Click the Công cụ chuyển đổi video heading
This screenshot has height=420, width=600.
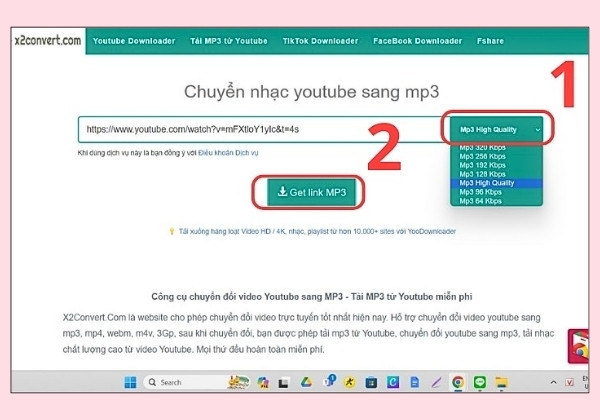coord(311,296)
